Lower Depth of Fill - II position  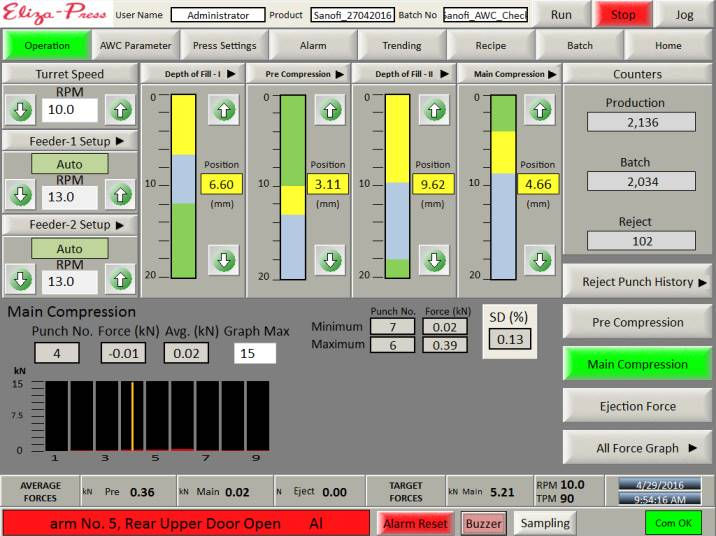[x=434, y=260]
